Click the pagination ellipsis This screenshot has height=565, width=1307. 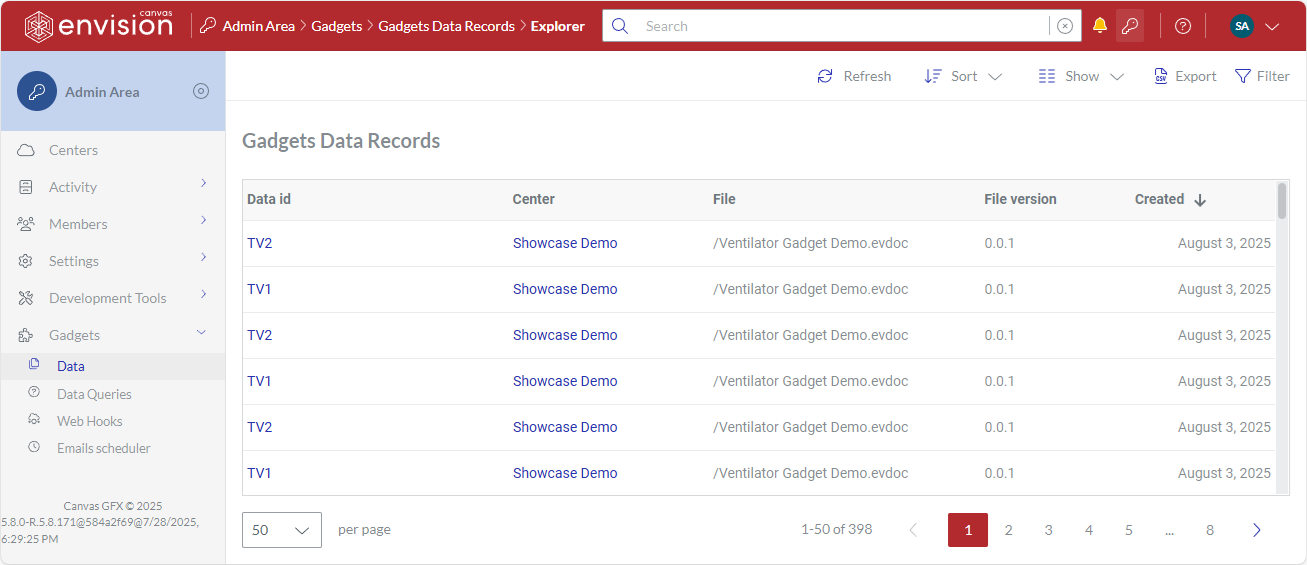pos(1169,530)
